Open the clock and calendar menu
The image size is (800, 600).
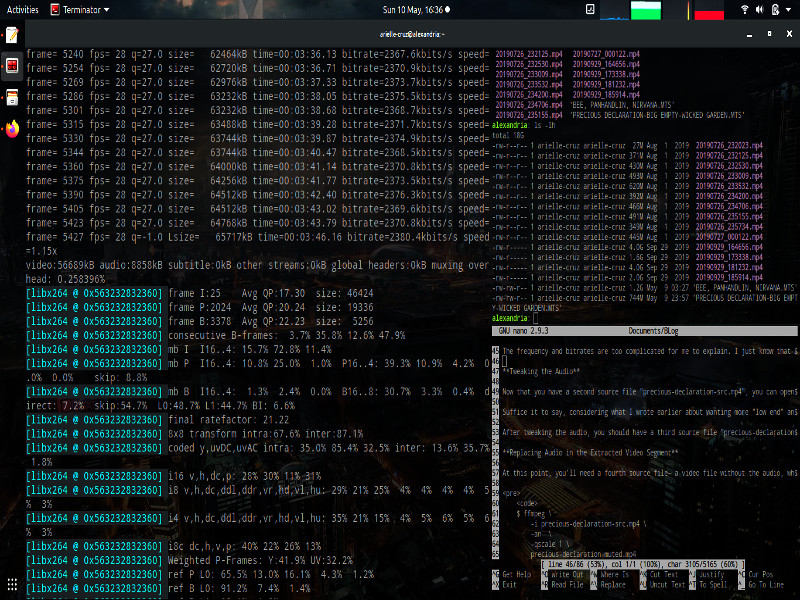click(416, 10)
